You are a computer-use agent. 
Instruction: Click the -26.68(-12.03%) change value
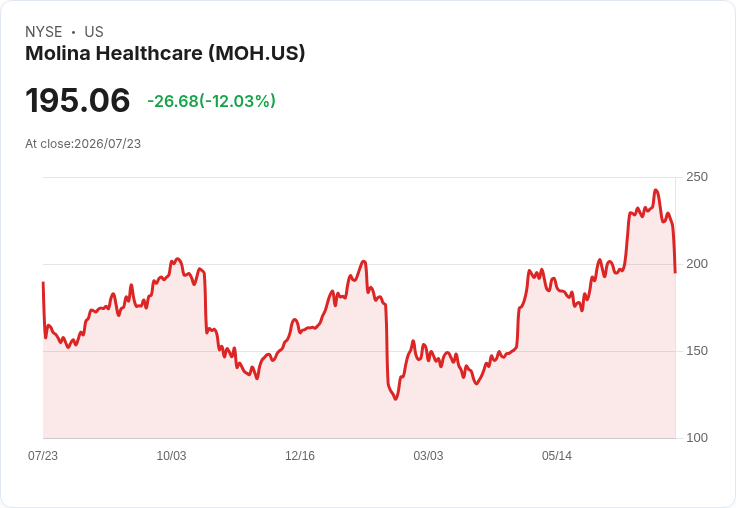[211, 101]
